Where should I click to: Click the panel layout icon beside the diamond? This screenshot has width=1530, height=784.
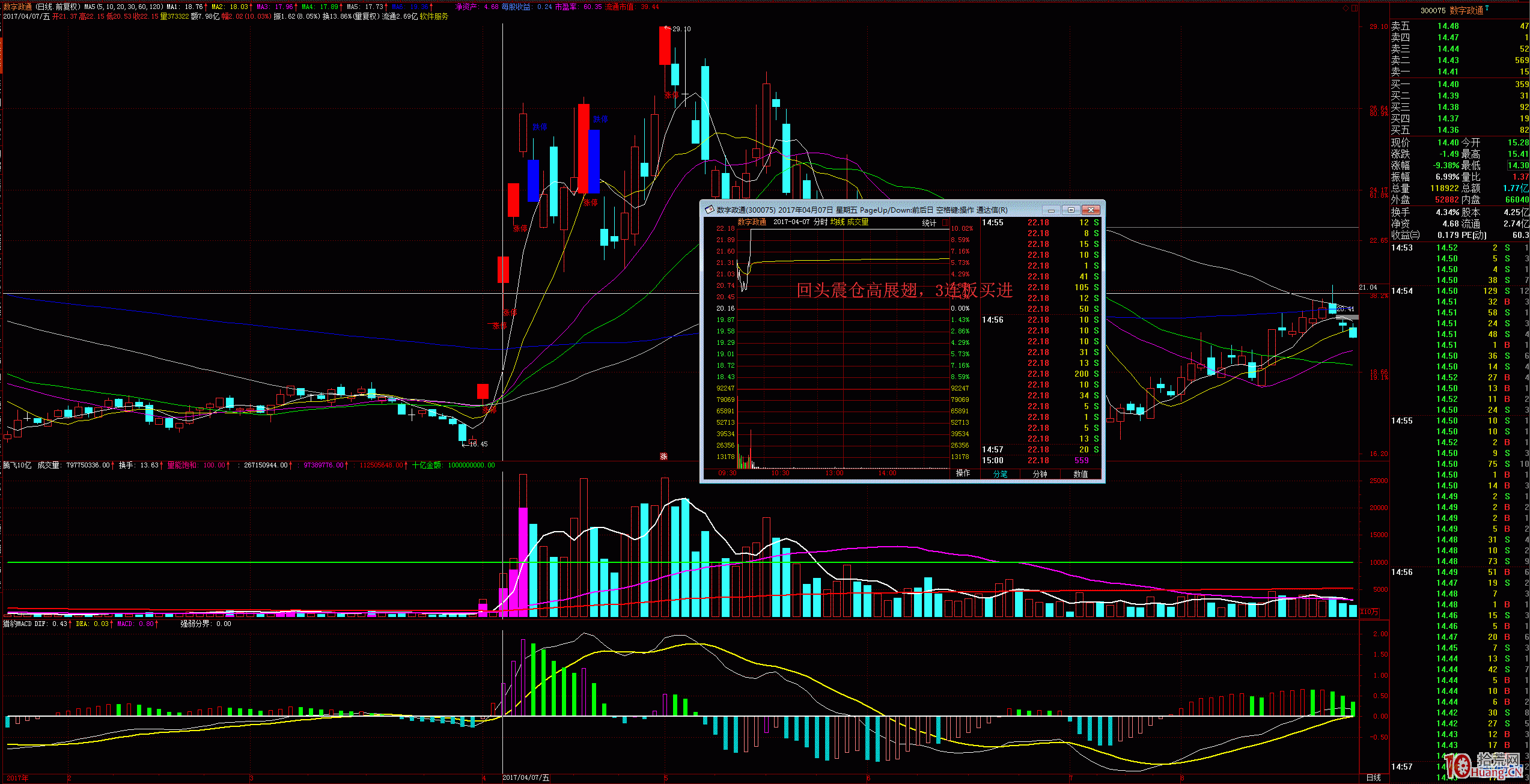click(1355, 8)
